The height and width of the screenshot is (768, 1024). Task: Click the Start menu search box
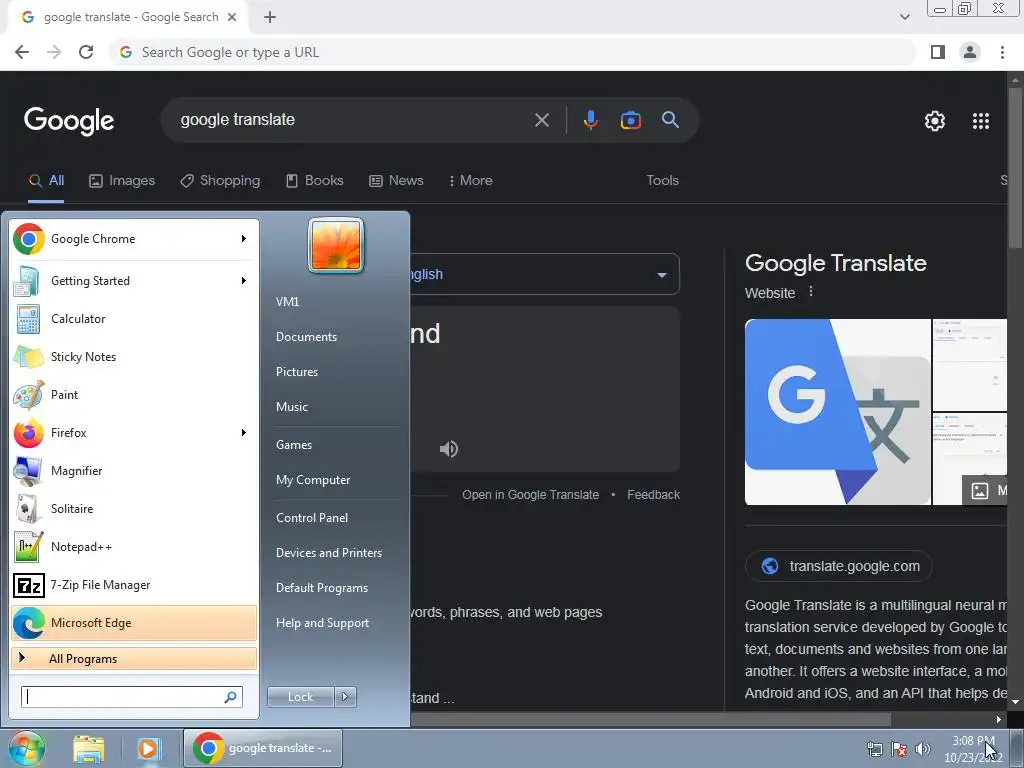(x=132, y=697)
